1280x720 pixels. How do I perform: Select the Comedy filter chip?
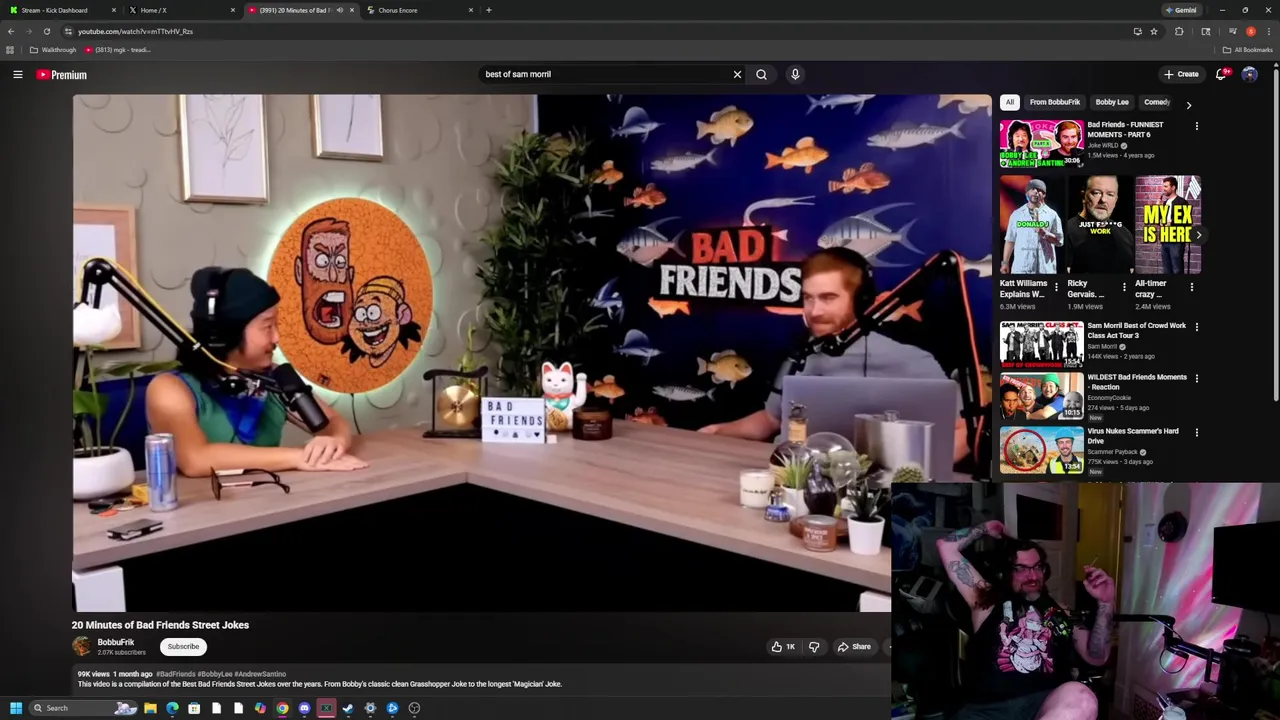click(x=1157, y=102)
